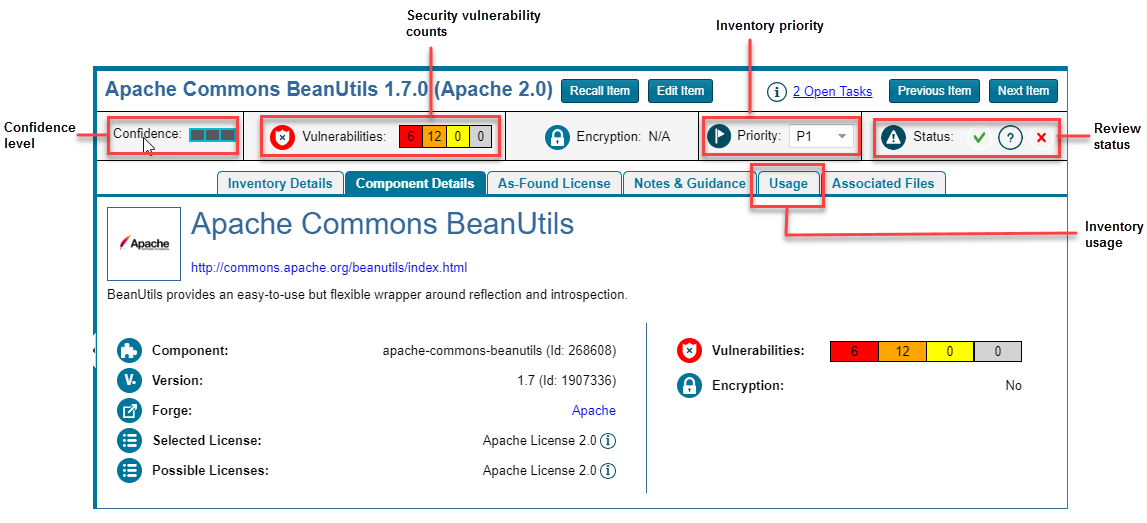Open the As-Found License tab
Screen dimensions: 1147x523
554,184
